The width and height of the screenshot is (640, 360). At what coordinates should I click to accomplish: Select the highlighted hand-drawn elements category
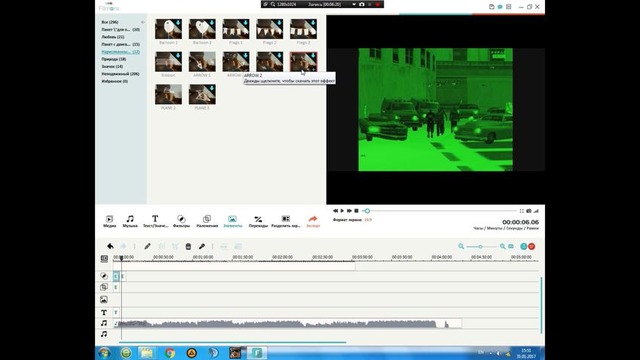click(x=120, y=52)
